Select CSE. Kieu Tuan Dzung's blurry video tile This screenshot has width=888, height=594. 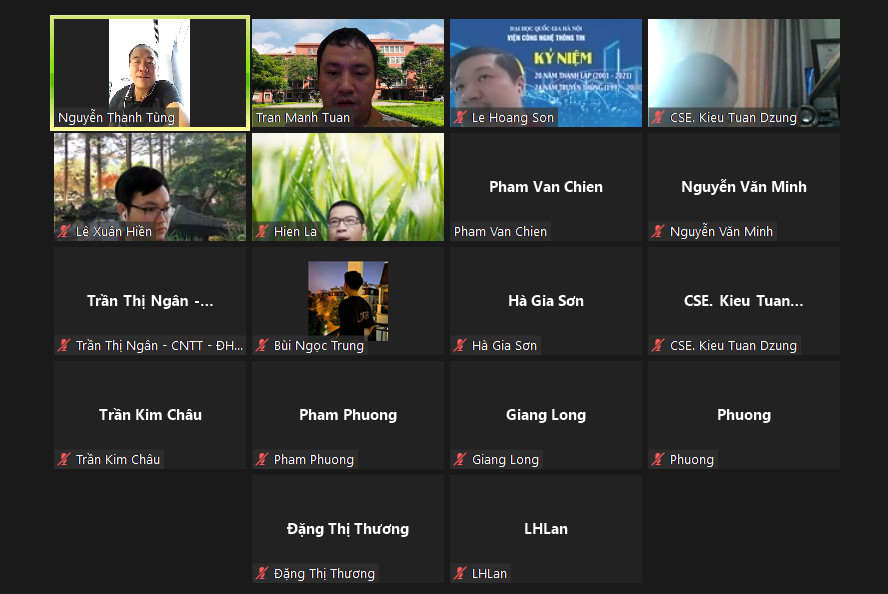point(744,73)
